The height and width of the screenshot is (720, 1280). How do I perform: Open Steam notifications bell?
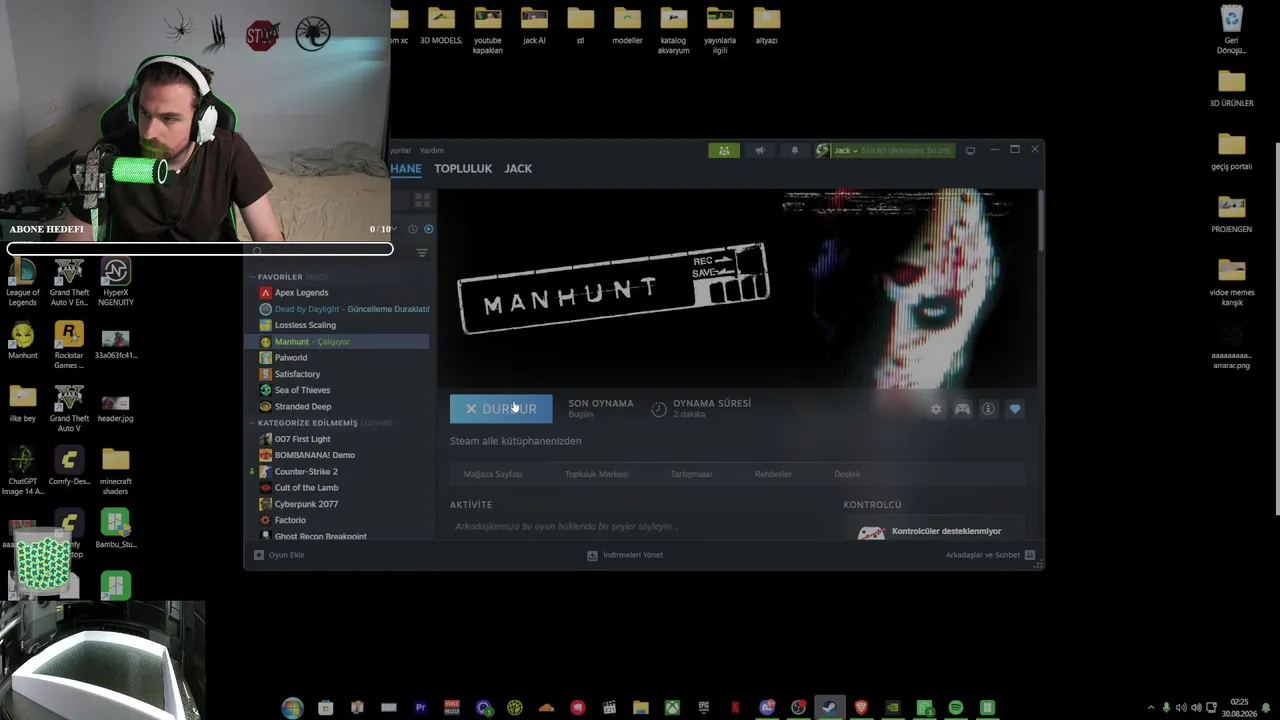(x=795, y=150)
